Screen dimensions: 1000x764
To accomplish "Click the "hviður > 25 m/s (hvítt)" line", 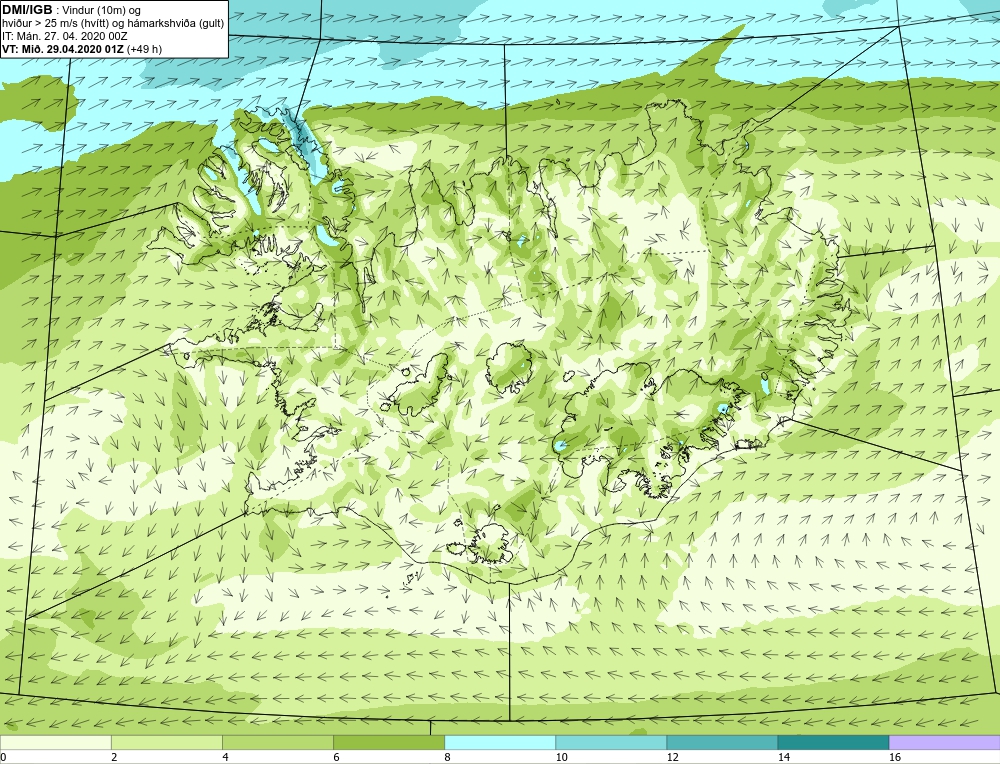I will coord(55,23).
